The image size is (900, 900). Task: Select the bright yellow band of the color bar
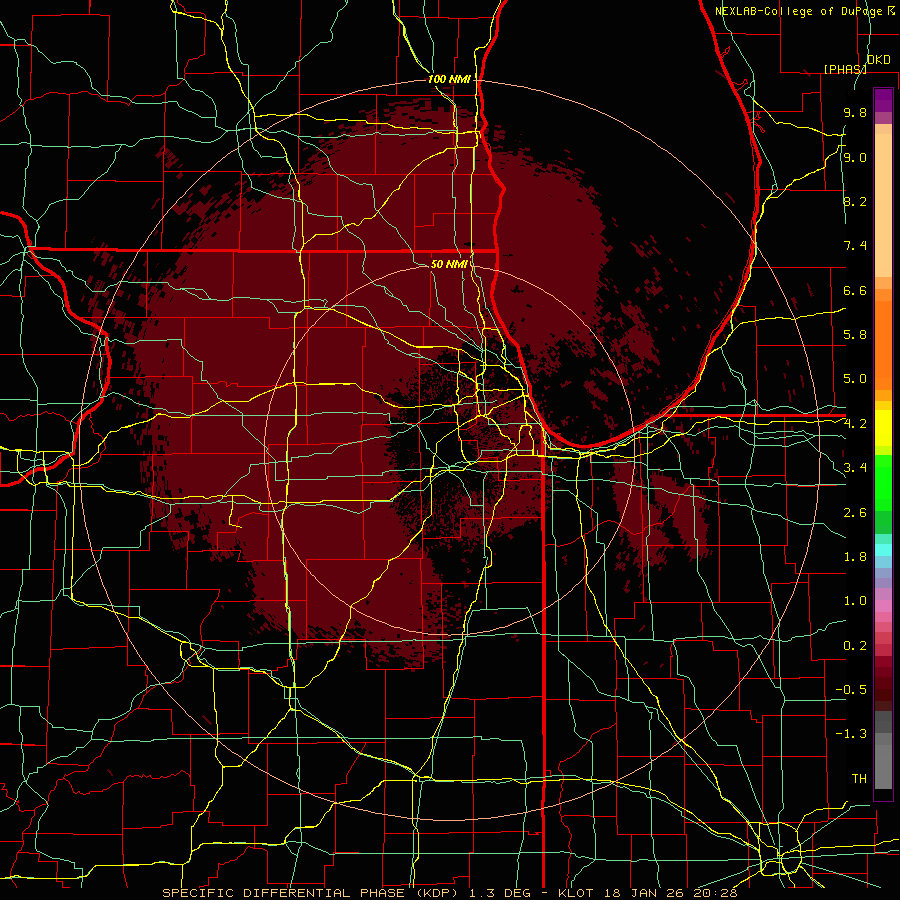[x=883, y=428]
